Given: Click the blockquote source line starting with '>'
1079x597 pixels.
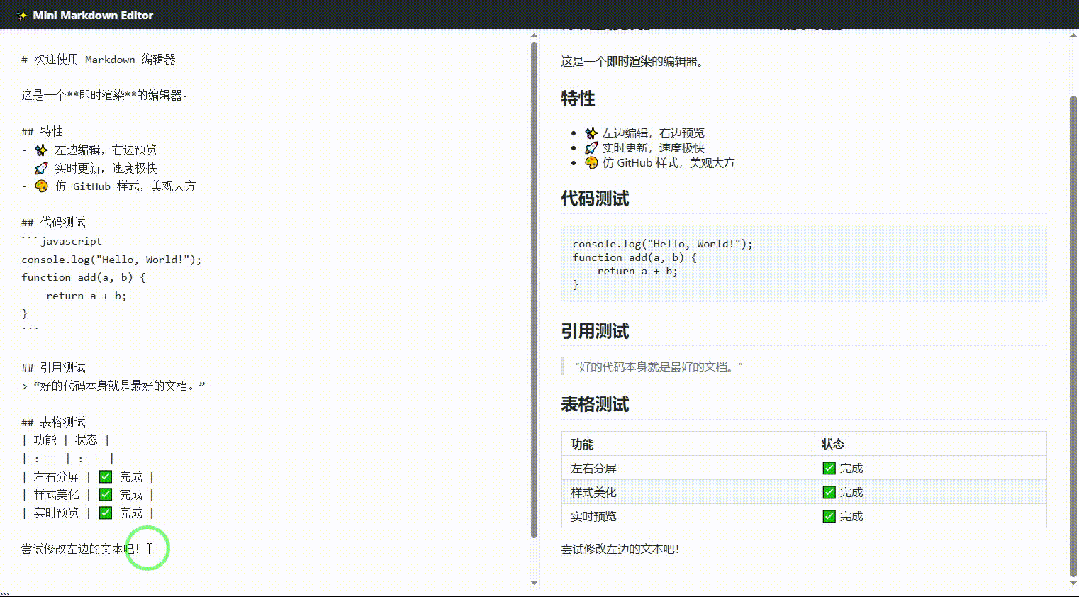Looking at the screenshot, I should click(114, 386).
